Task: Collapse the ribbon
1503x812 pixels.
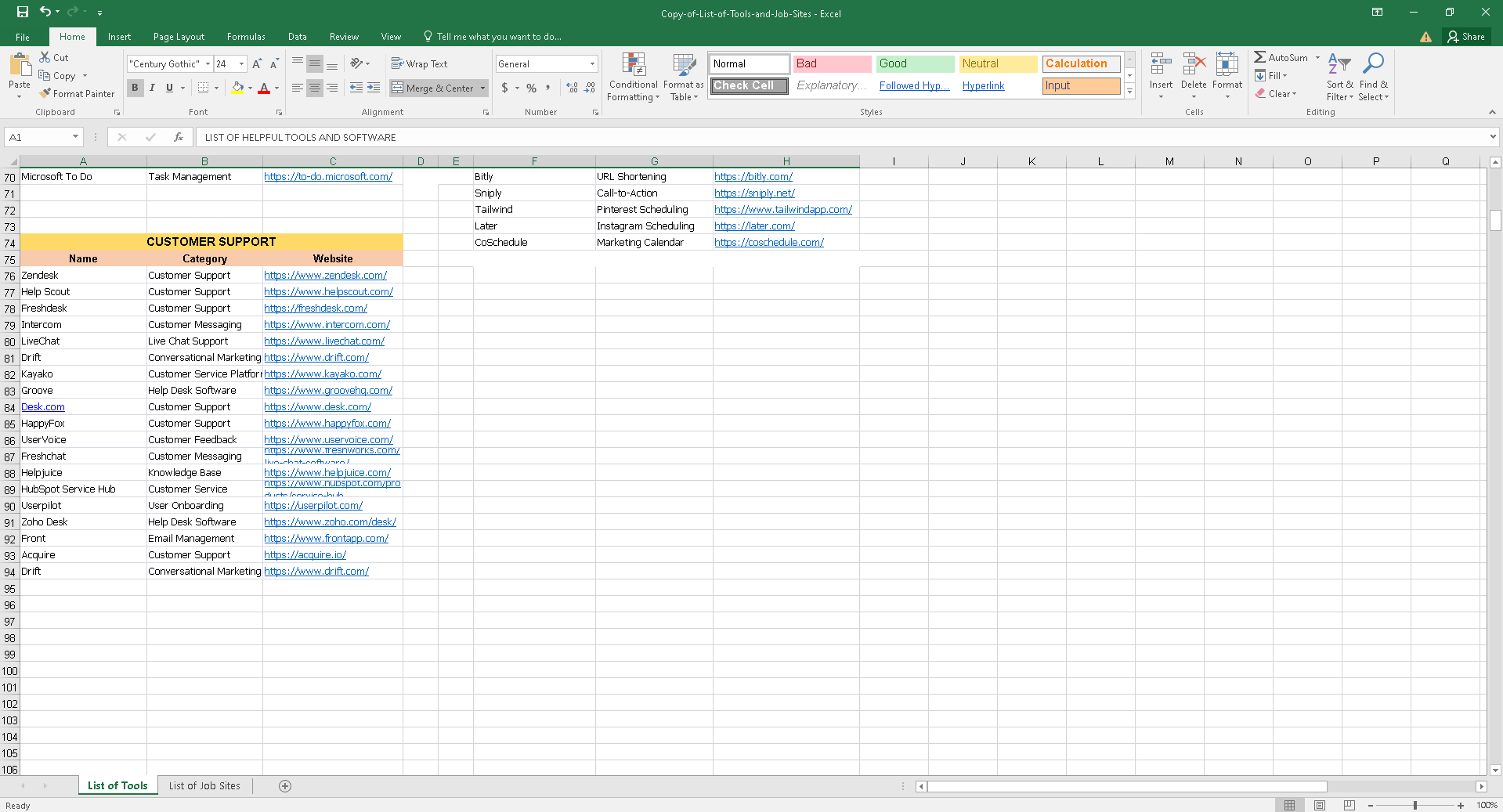Action: [1492, 112]
